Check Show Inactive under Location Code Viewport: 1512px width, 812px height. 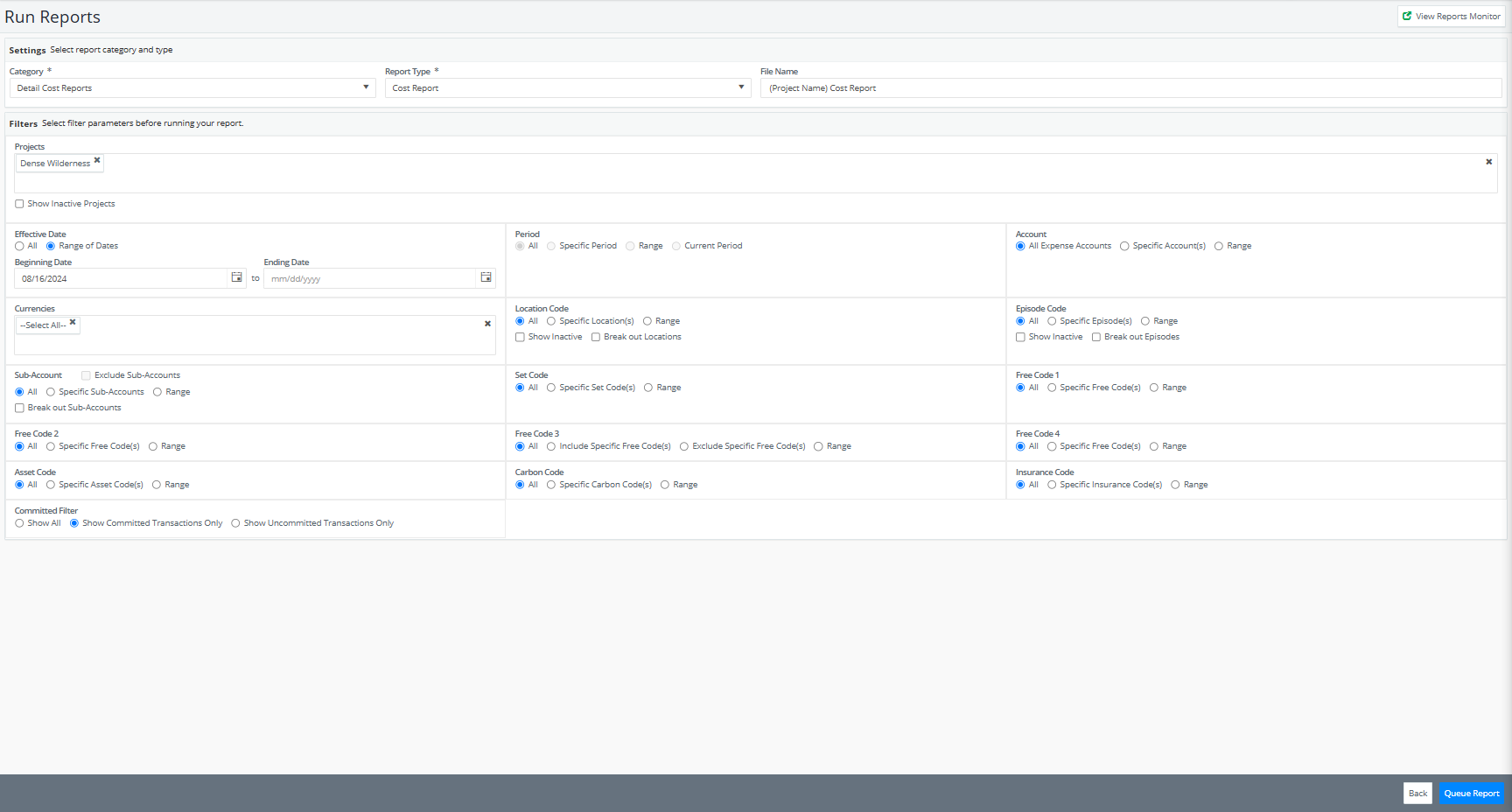pos(520,337)
